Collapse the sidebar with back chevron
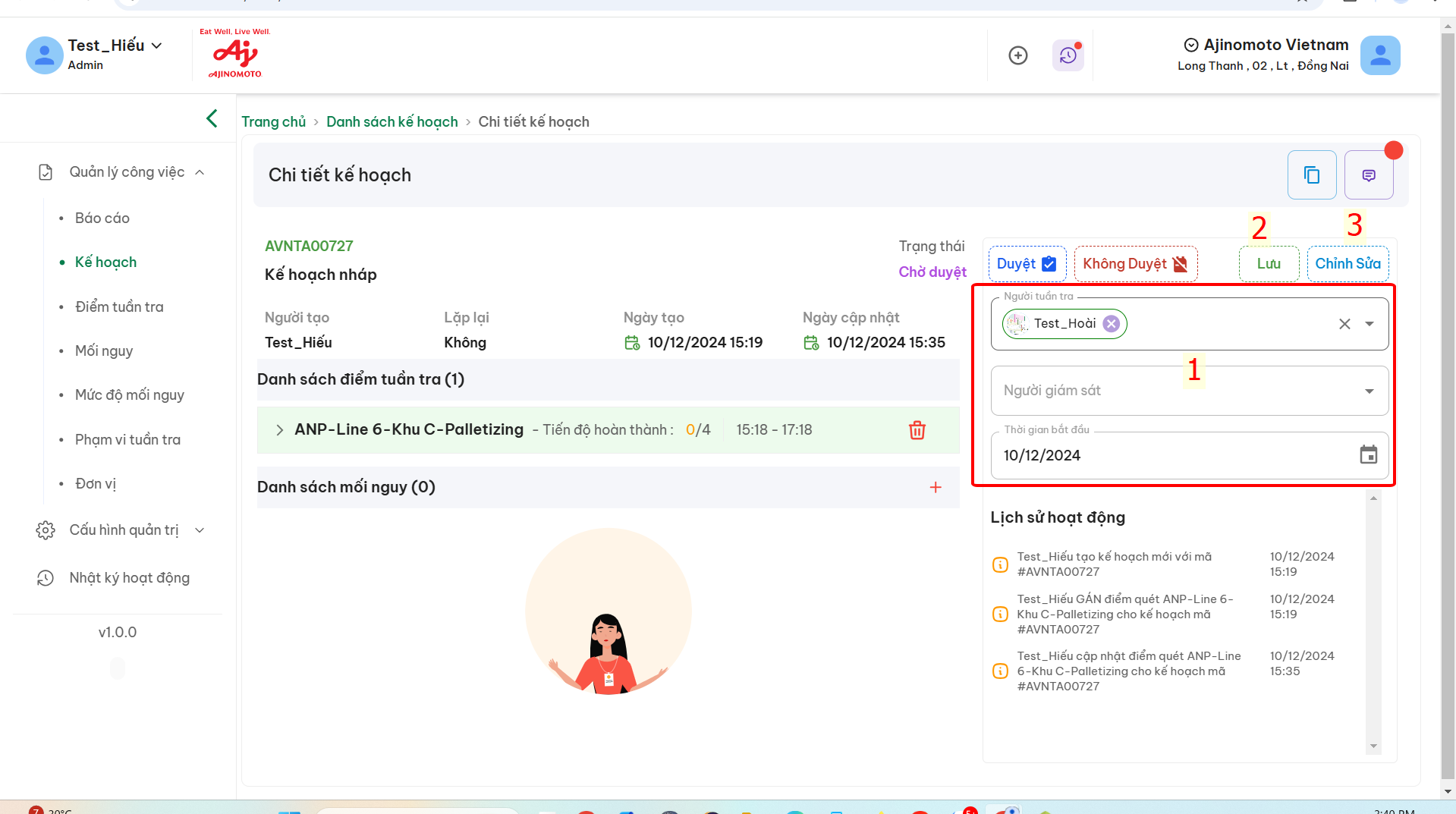 [212, 118]
